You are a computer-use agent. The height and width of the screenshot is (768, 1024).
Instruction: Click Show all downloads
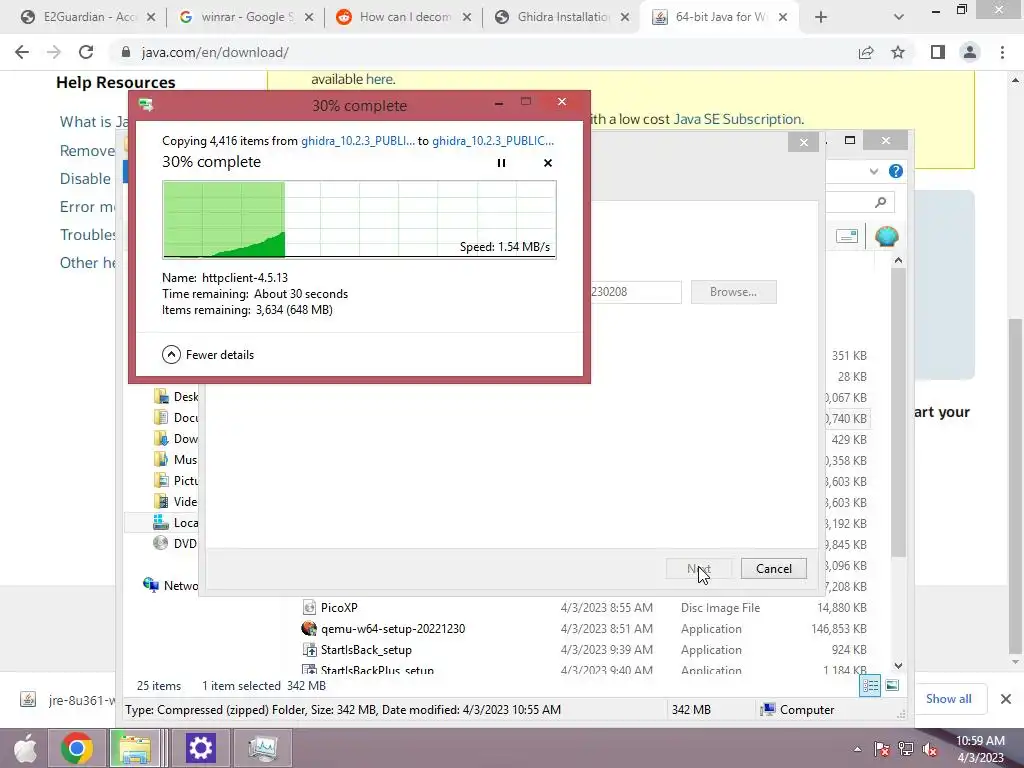pyautogui.click(x=948, y=699)
